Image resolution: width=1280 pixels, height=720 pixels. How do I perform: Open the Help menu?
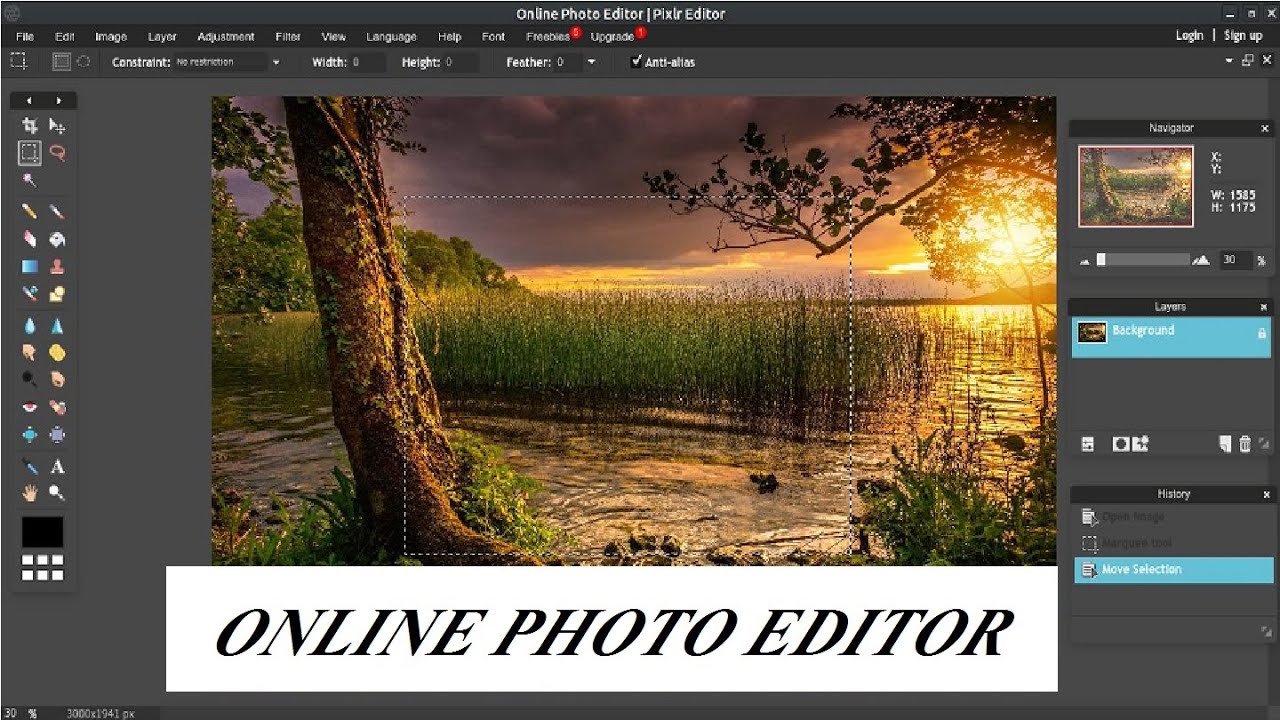point(450,36)
